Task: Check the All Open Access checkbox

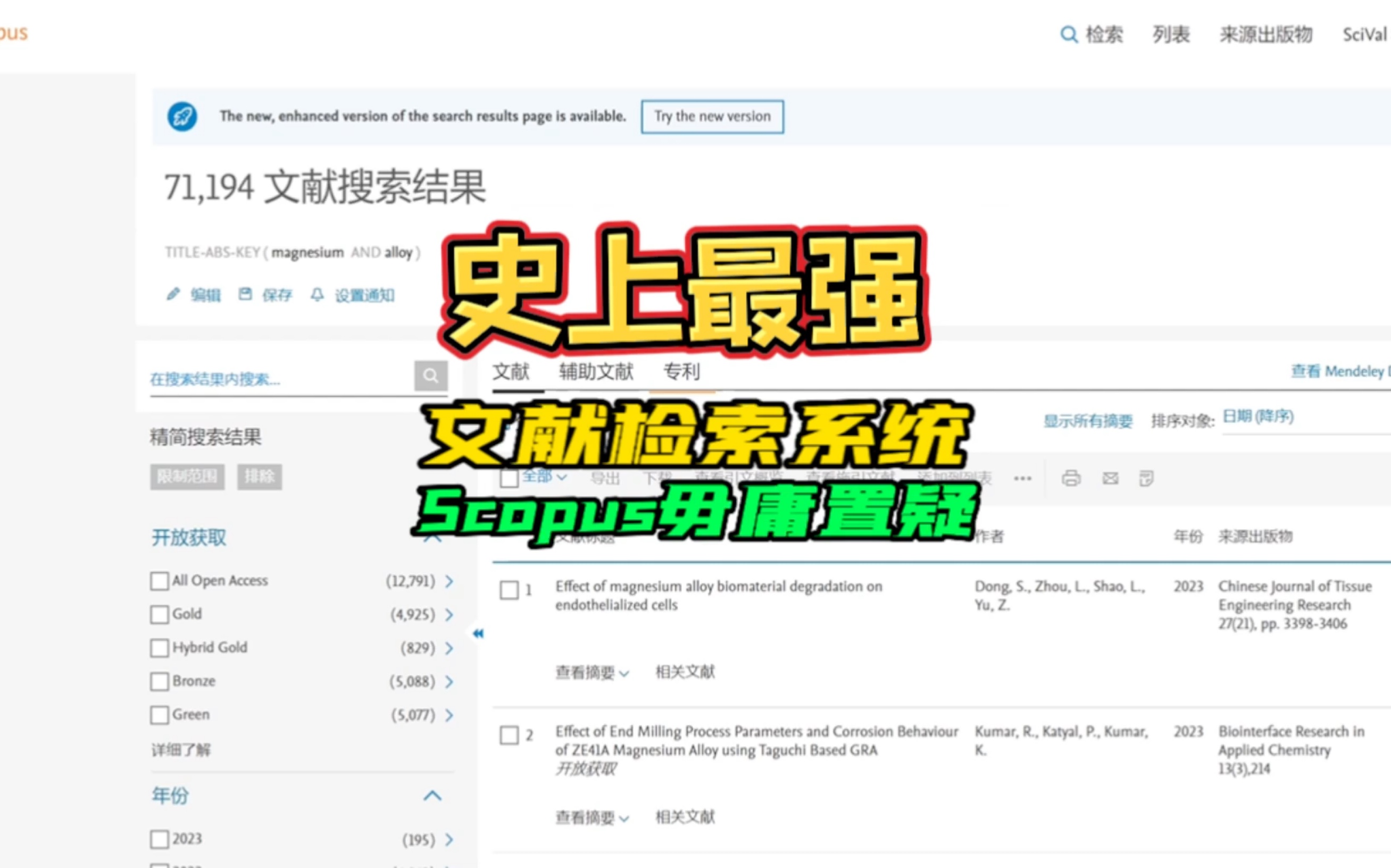Action: pos(160,581)
